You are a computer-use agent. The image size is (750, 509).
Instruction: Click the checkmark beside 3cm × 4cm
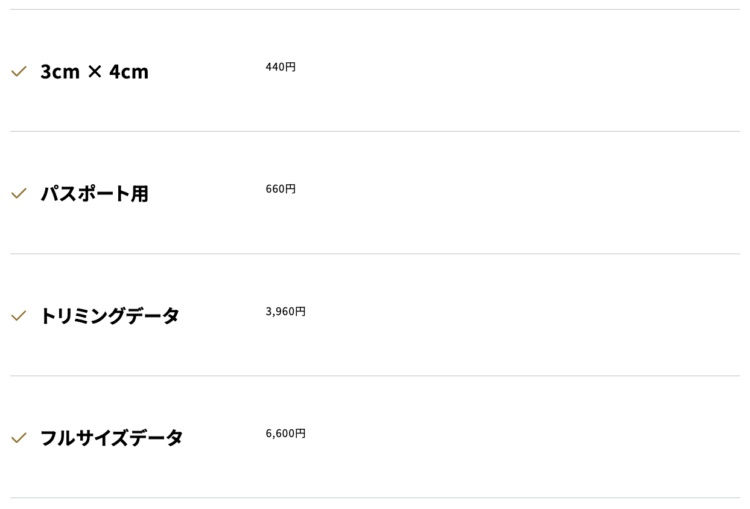(19, 72)
